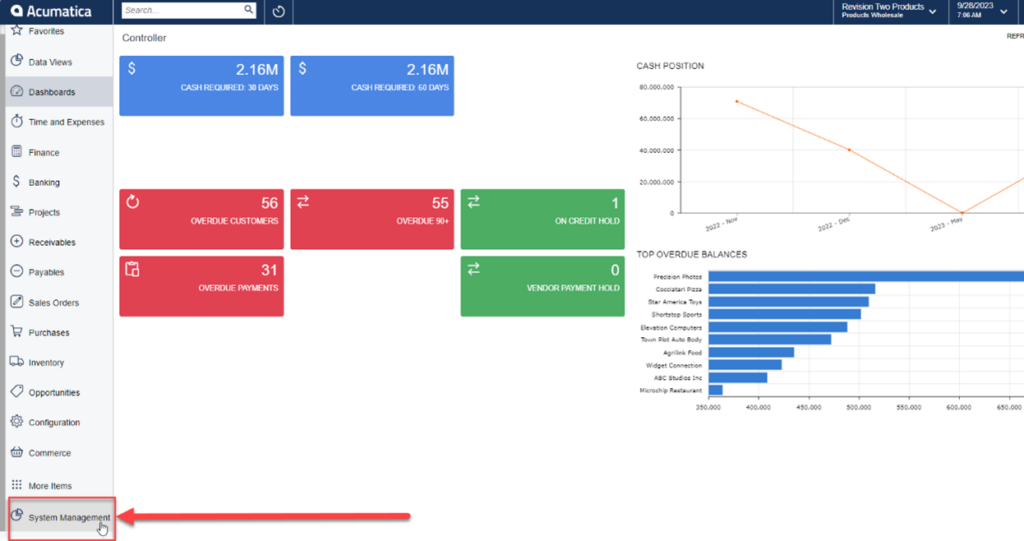Open the 55 Overdue 90+ tile
Image resolution: width=1024 pixels, height=541 pixels.
(372, 219)
